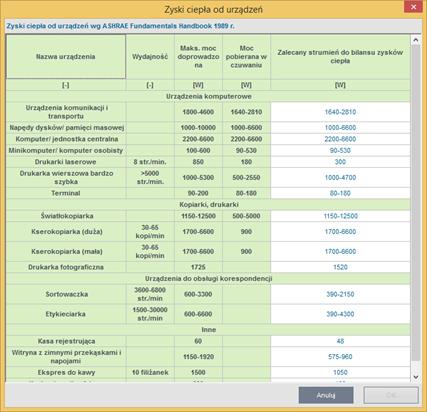
Task: Select recommended value for Kserokopiarka (mała)
Action: pos(340,251)
